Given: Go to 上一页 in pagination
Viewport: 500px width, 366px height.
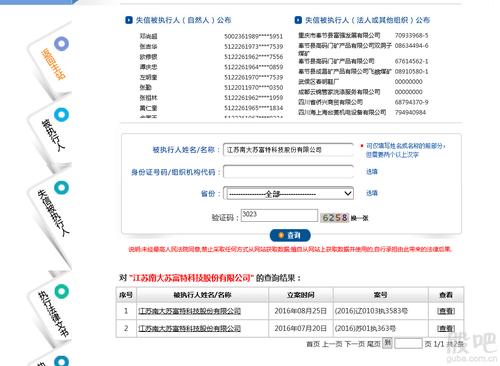Looking at the screenshot, I should tap(332, 344).
